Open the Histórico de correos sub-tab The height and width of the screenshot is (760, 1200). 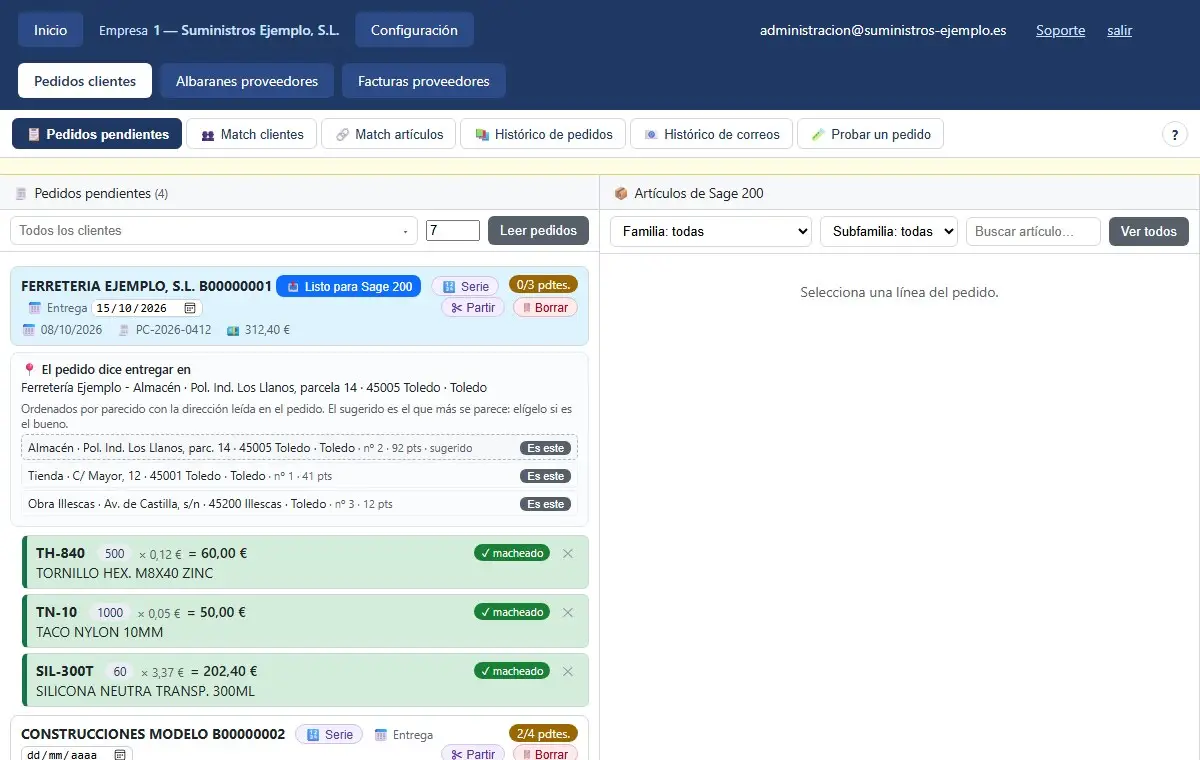click(712, 134)
